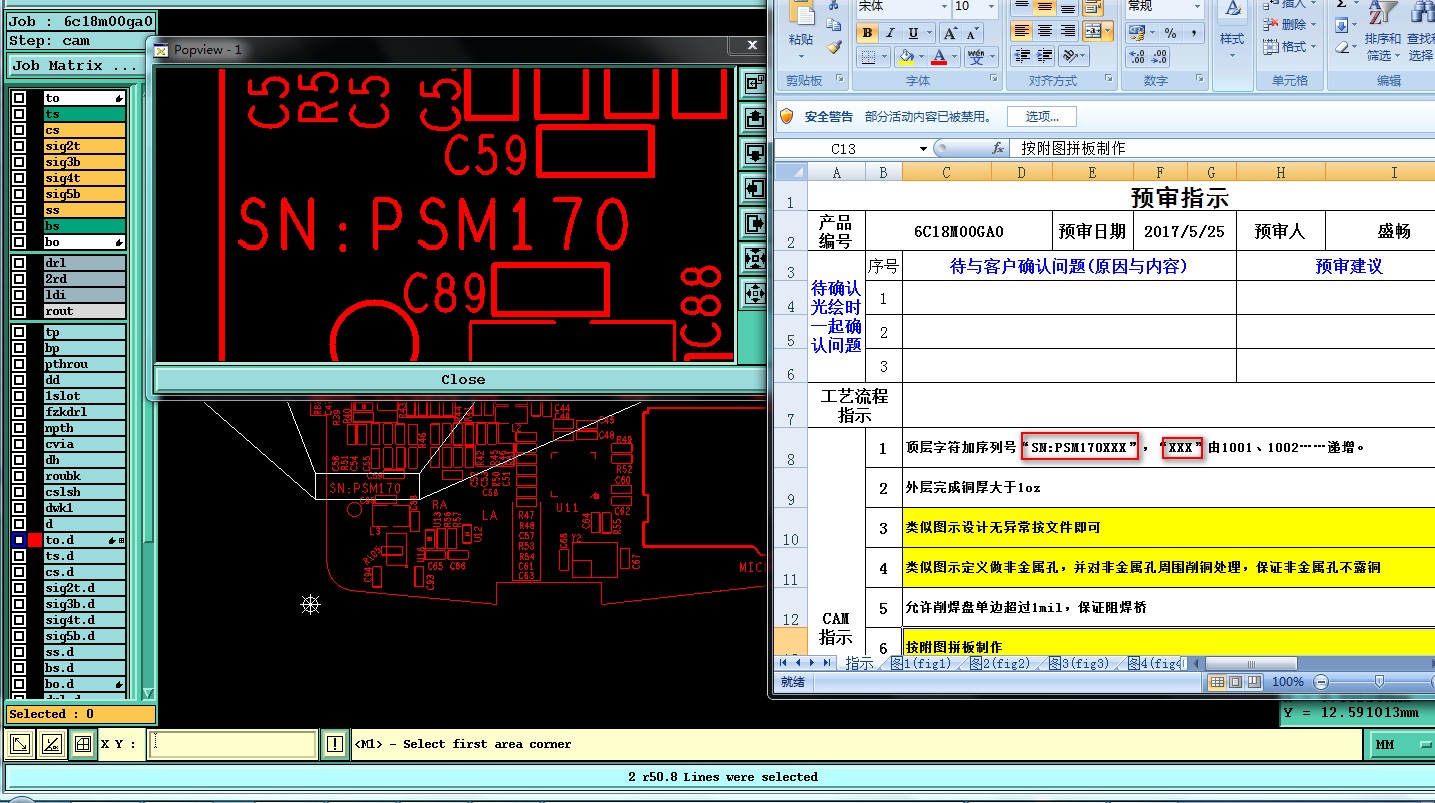Click the Popview pan left icon
Viewport: 1435px width, 803px height.
tap(752, 187)
